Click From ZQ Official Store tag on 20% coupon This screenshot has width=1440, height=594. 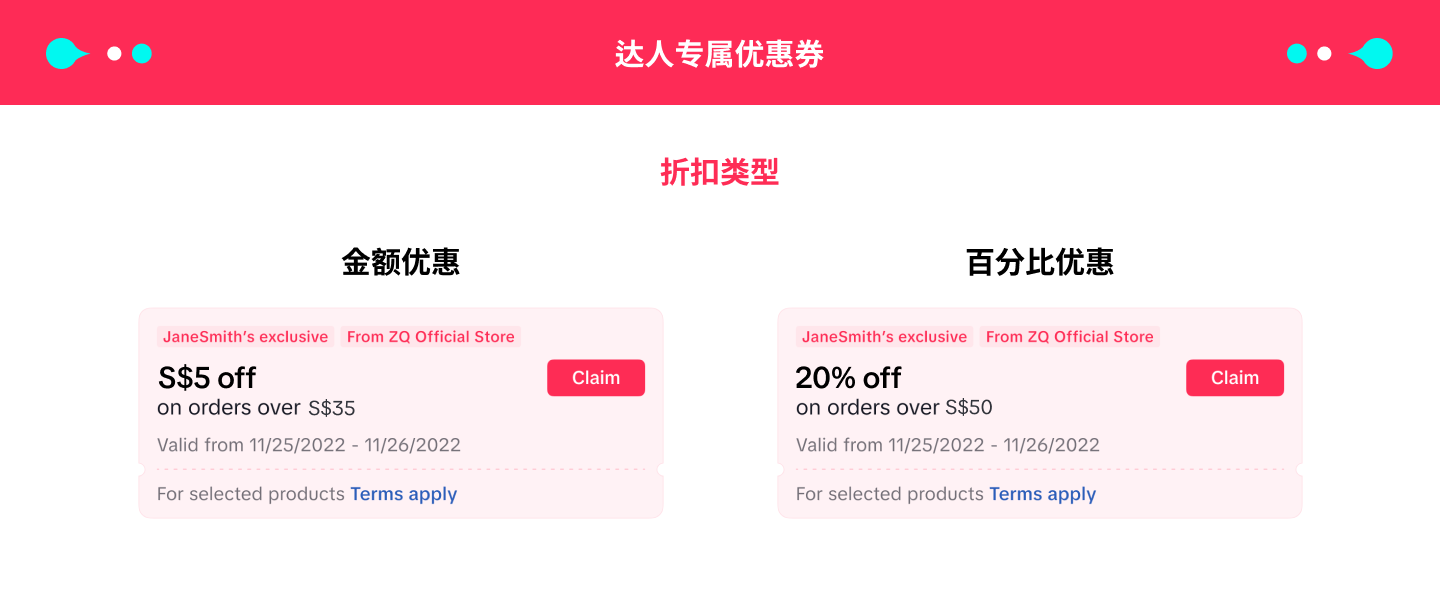pyautogui.click(x=1069, y=337)
